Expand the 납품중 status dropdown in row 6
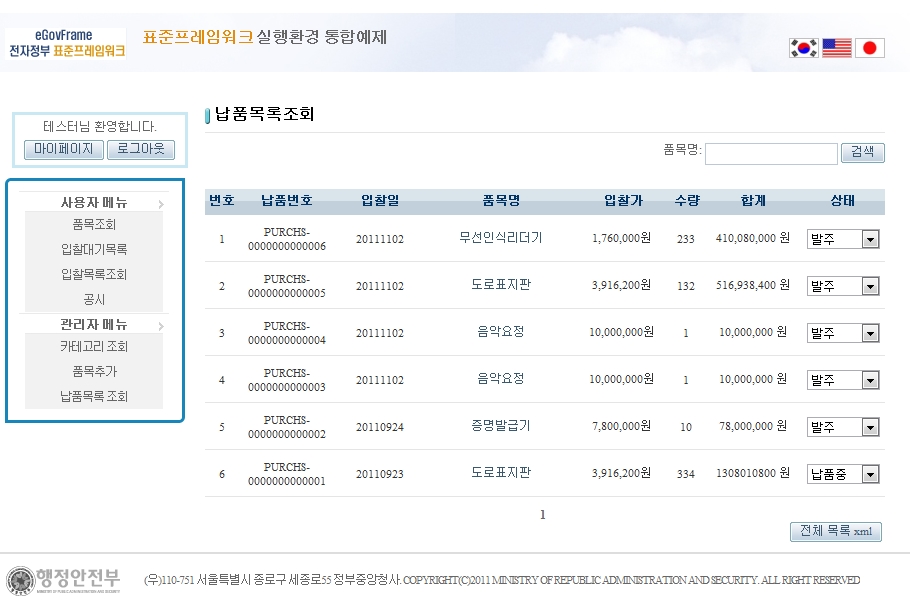910x604 pixels. tap(843, 475)
